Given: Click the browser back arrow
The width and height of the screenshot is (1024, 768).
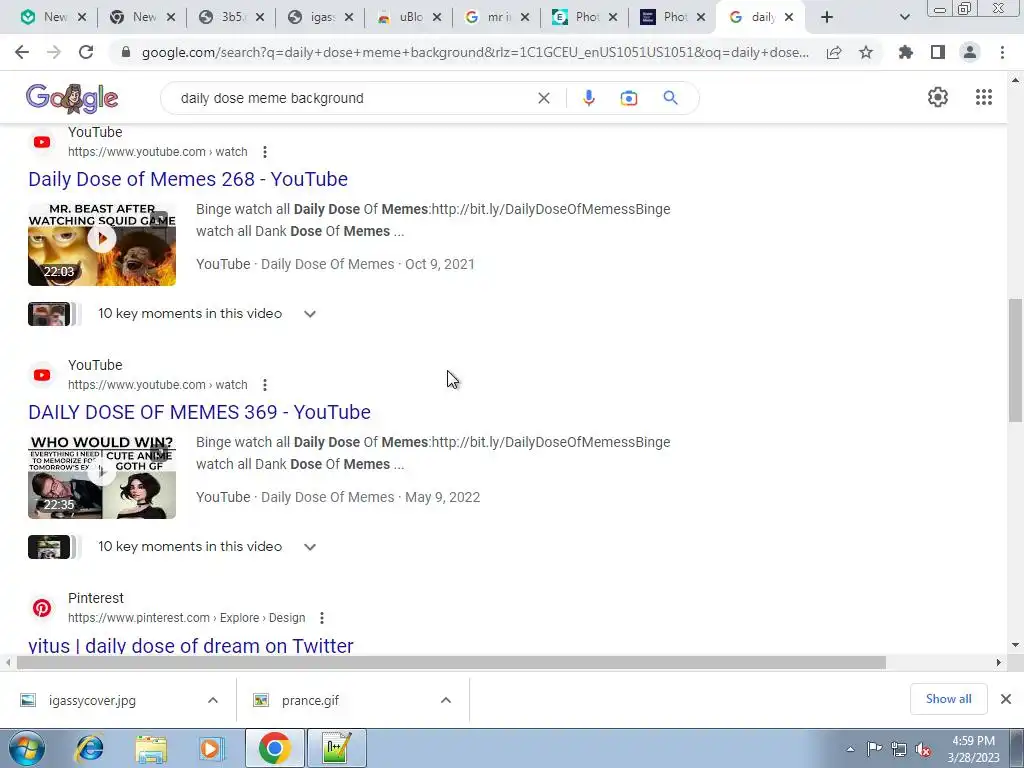Looking at the screenshot, I should (22, 52).
